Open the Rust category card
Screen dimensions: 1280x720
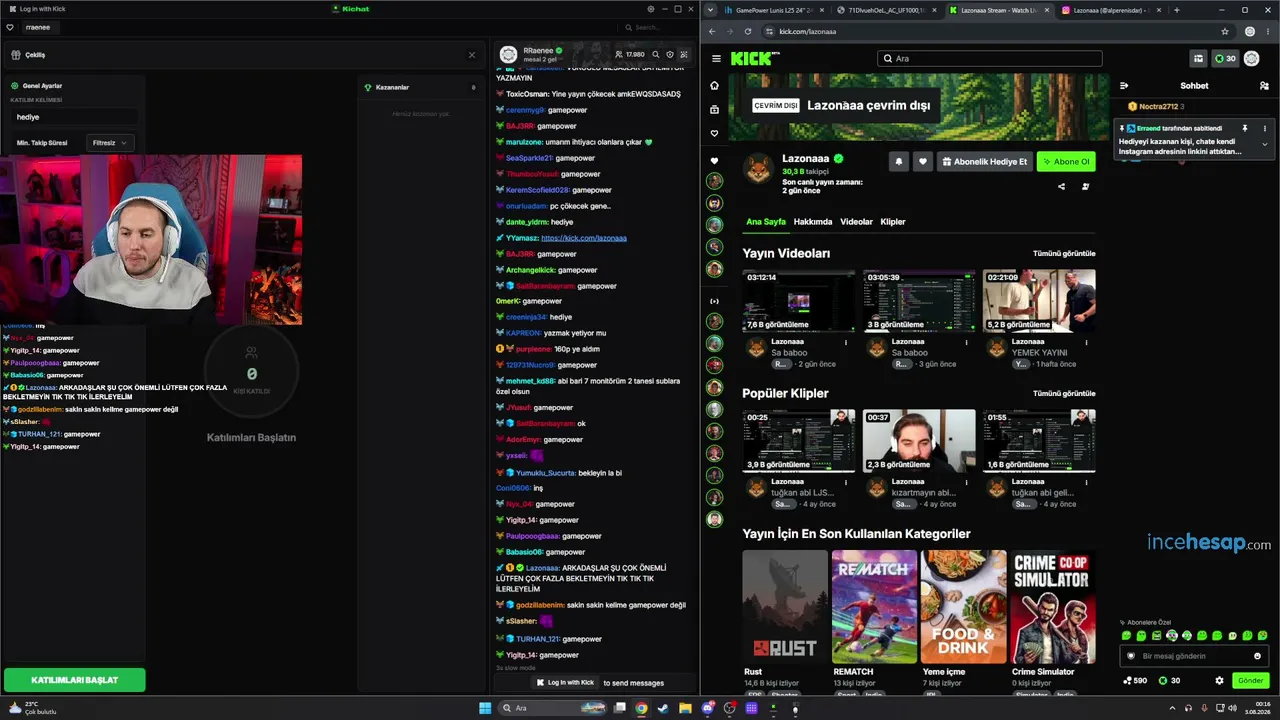pos(785,606)
